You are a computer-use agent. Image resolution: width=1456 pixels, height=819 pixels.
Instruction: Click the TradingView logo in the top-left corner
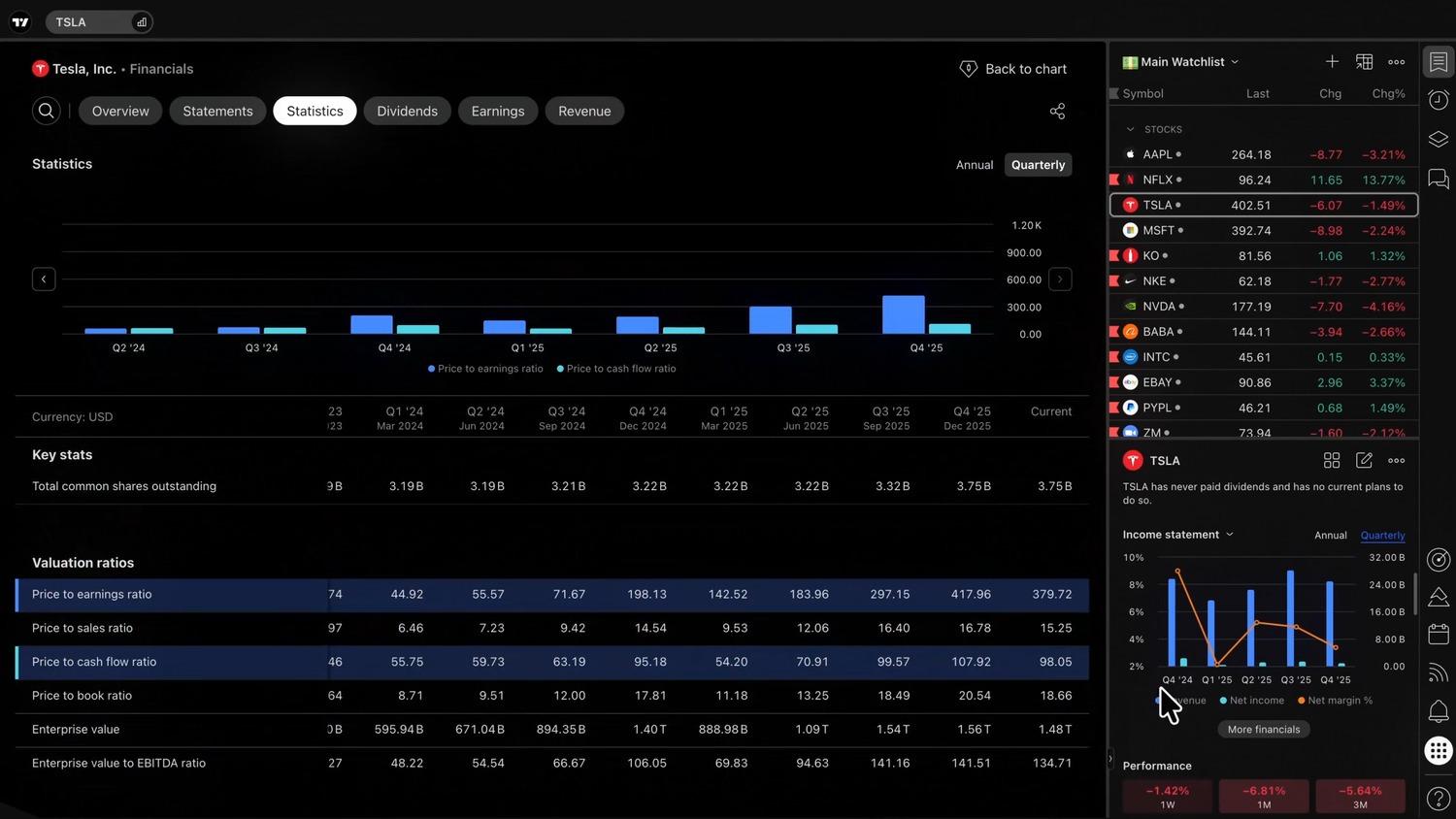[20, 22]
